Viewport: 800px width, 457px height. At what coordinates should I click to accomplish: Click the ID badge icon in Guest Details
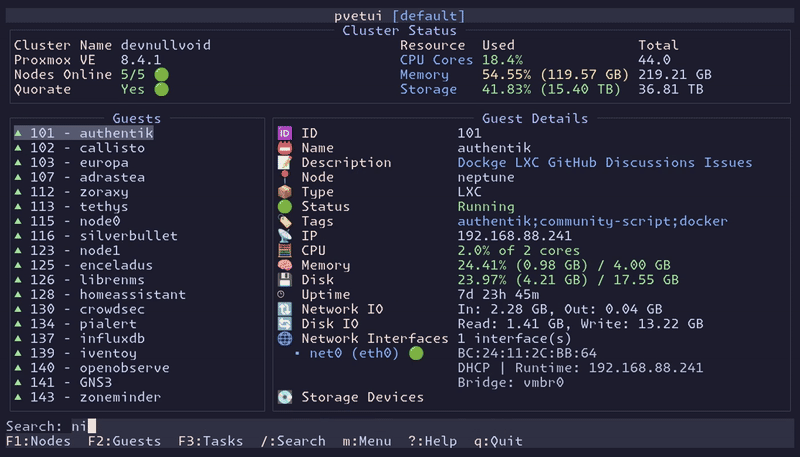285,133
